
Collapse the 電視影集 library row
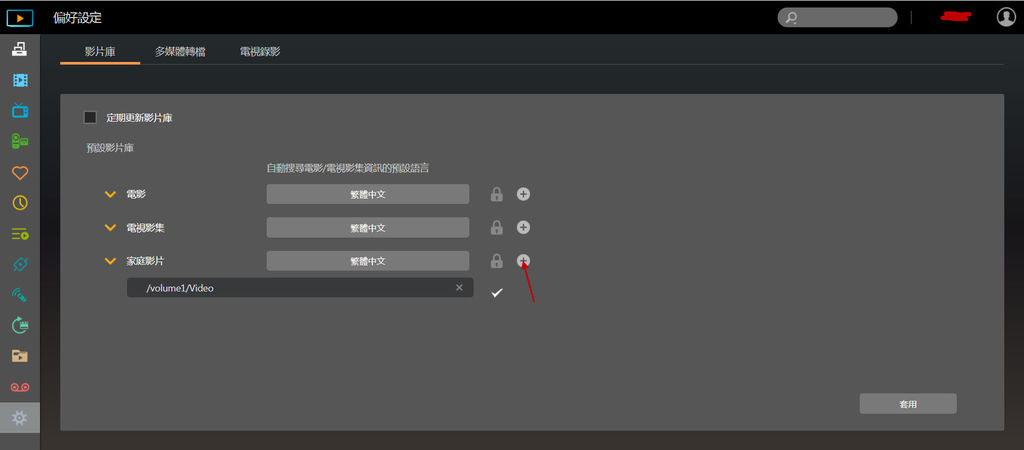click(110, 228)
